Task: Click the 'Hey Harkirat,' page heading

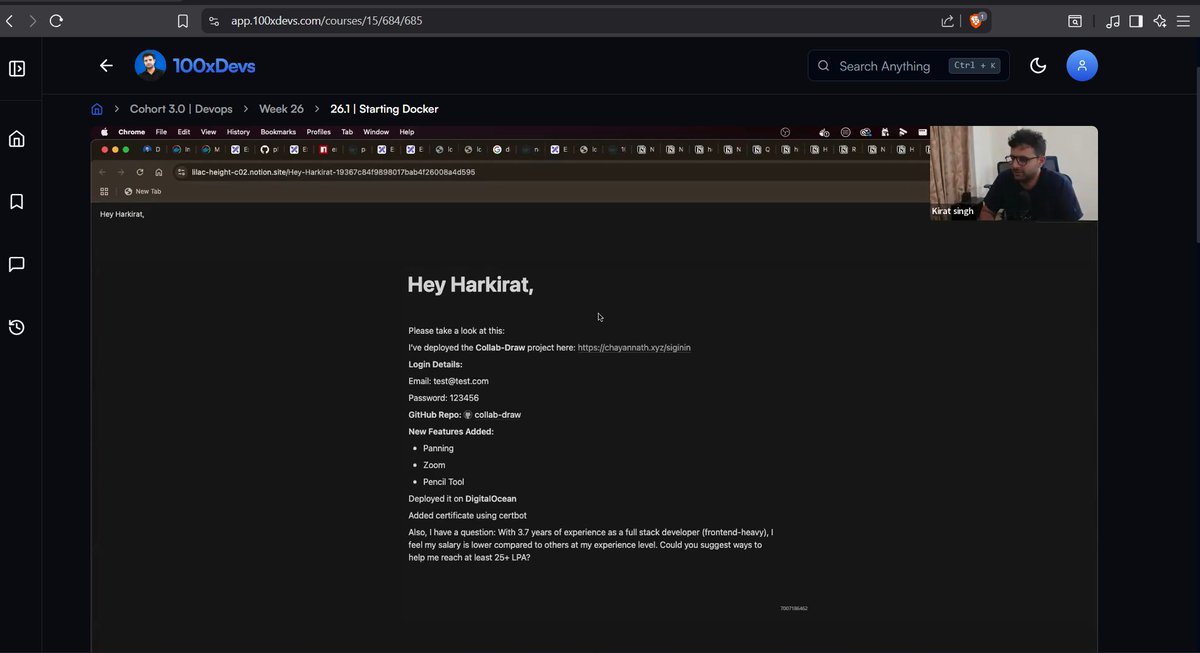Action: (470, 285)
